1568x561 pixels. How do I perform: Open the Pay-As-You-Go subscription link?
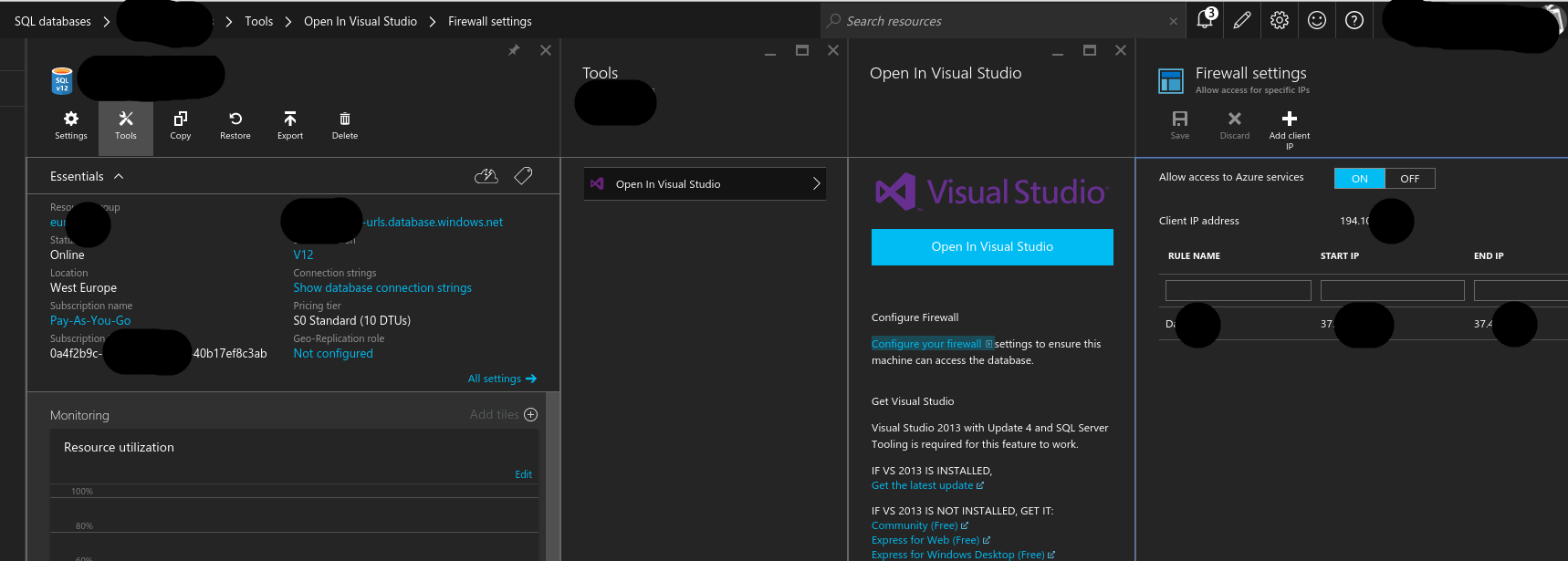pyautogui.click(x=90, y=320)
